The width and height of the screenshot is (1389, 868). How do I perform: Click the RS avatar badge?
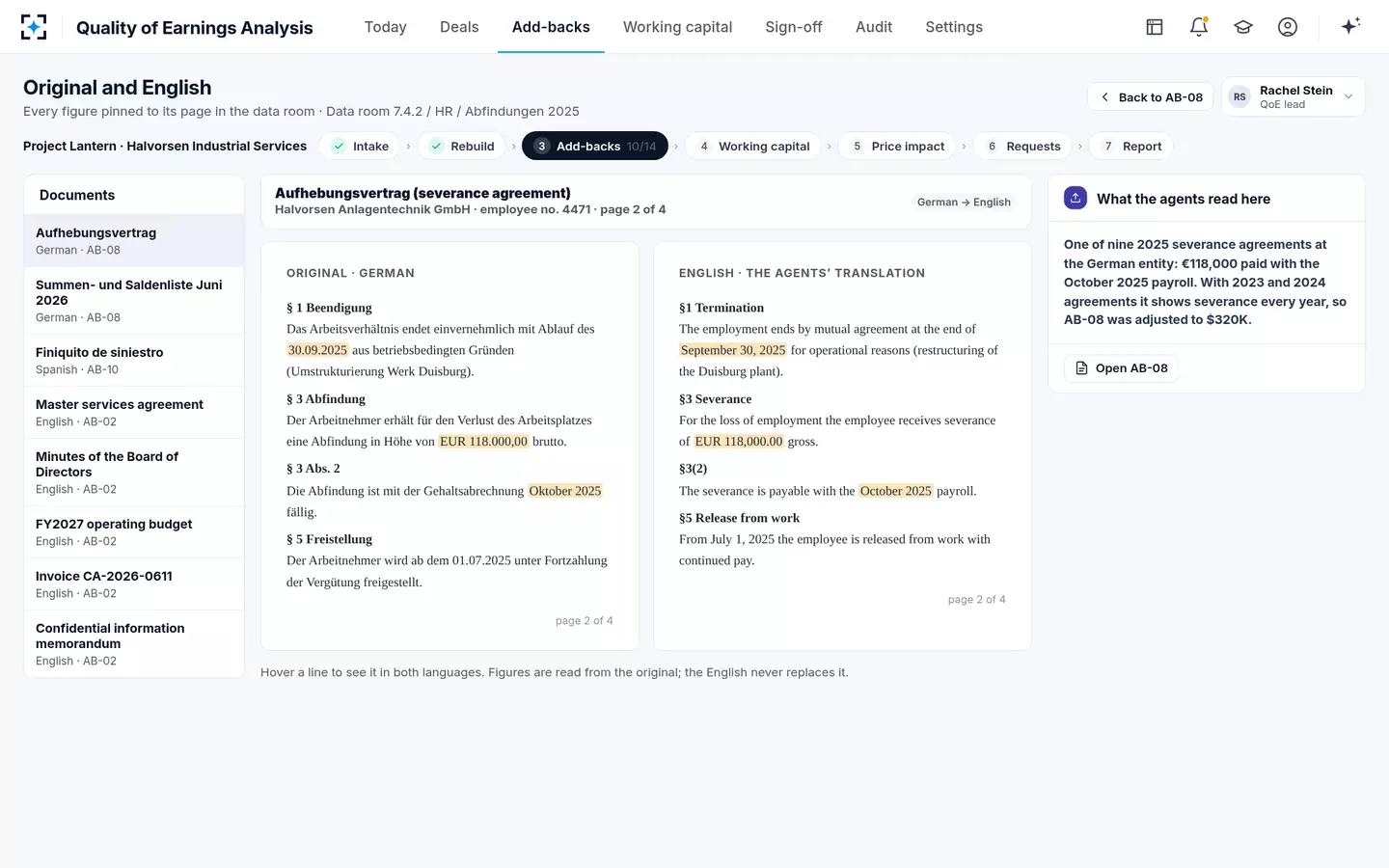coord(1239,96)
